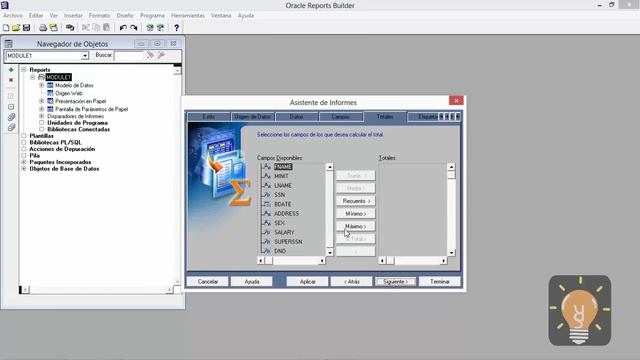
Task: Collapse the MODULE1 tree node
Action: pyautogui.click(x=33, y=77)
